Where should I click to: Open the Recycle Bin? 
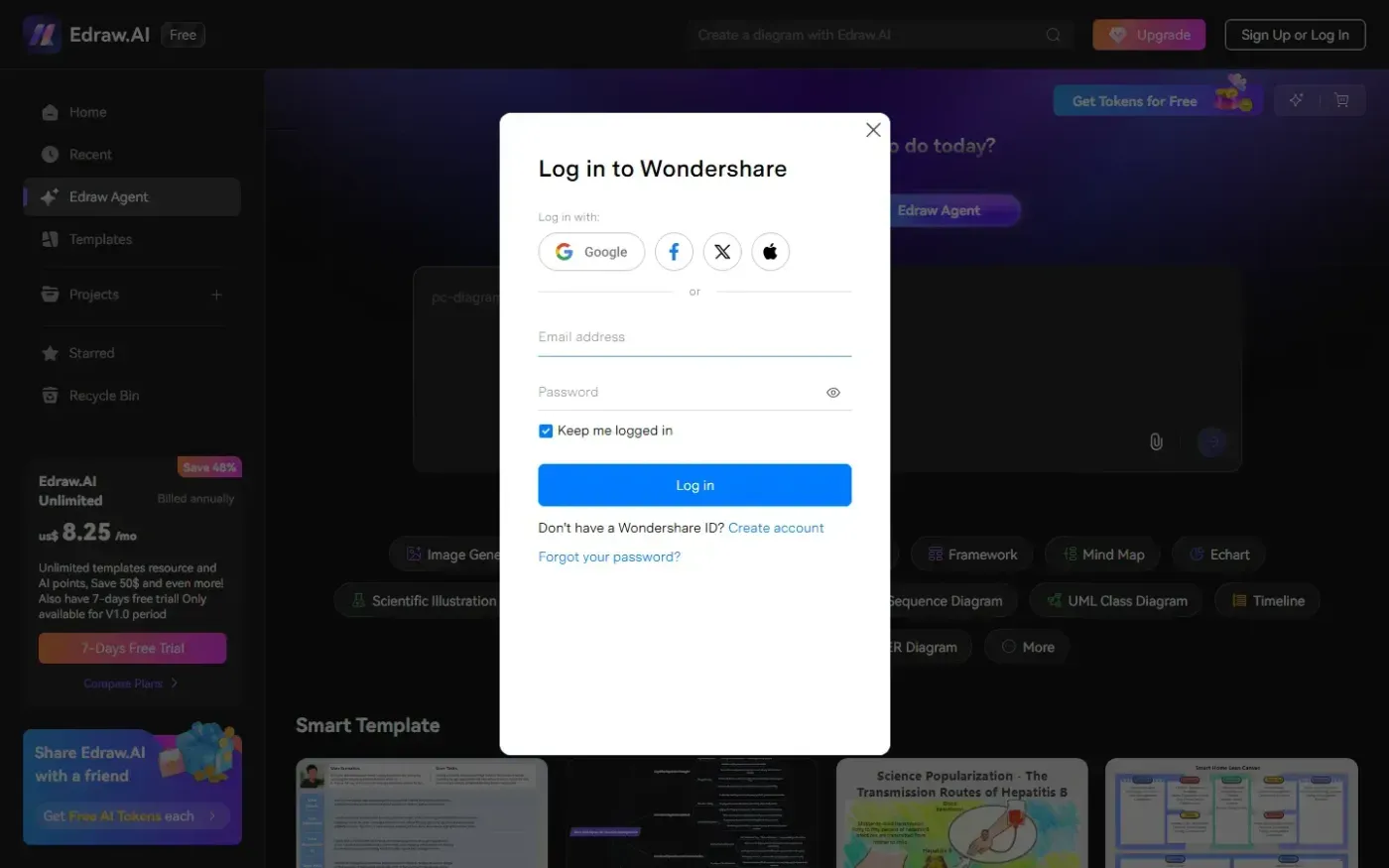tap(132, 396)
